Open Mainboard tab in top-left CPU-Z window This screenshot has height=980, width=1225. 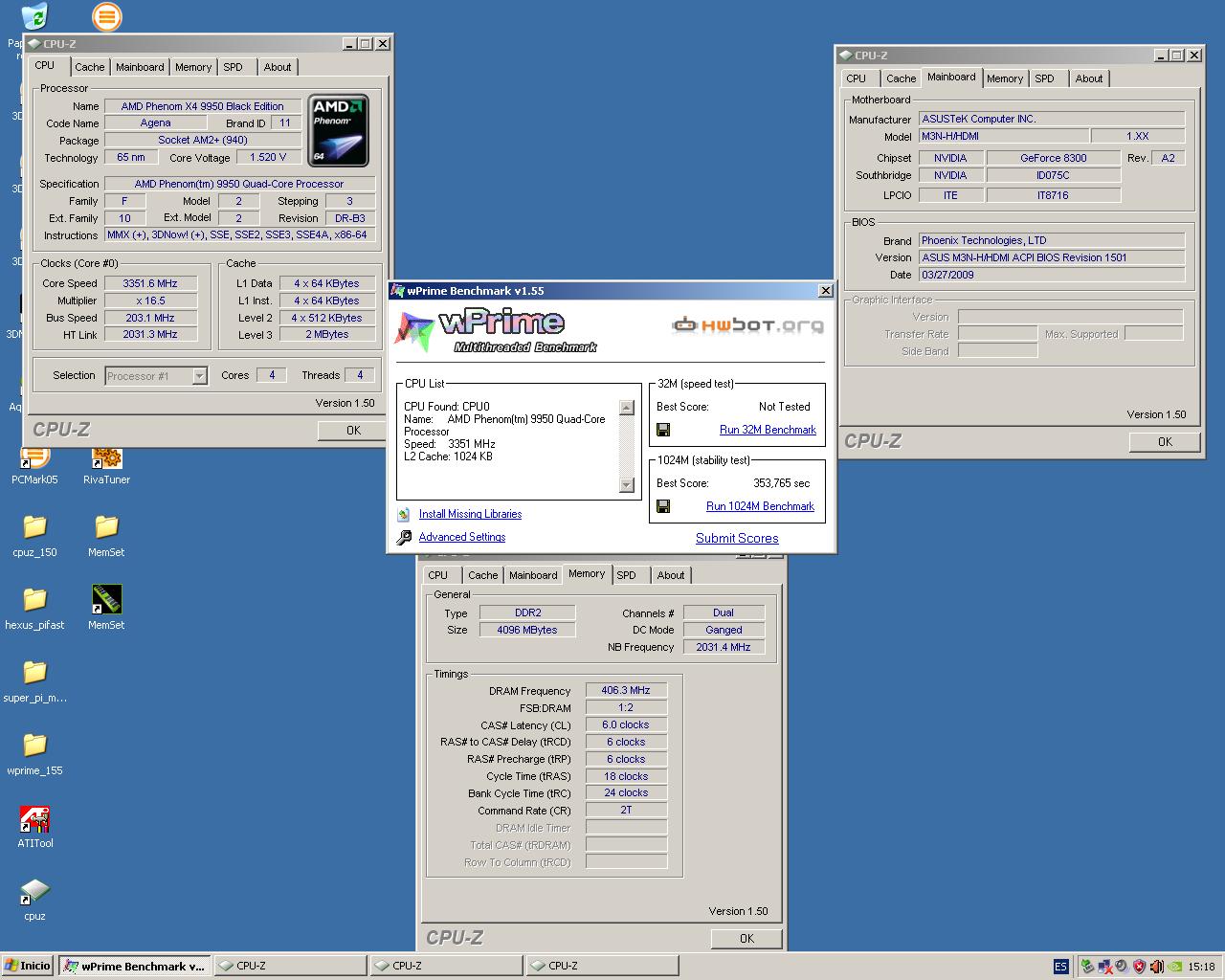(x=140, y=67)
